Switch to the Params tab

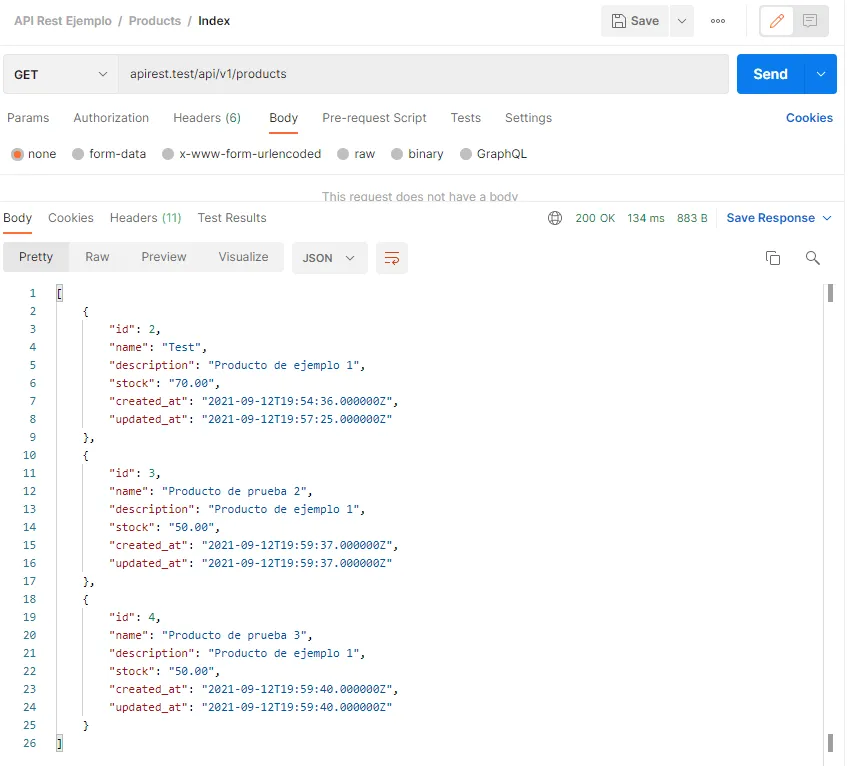[x=28, y=118]
